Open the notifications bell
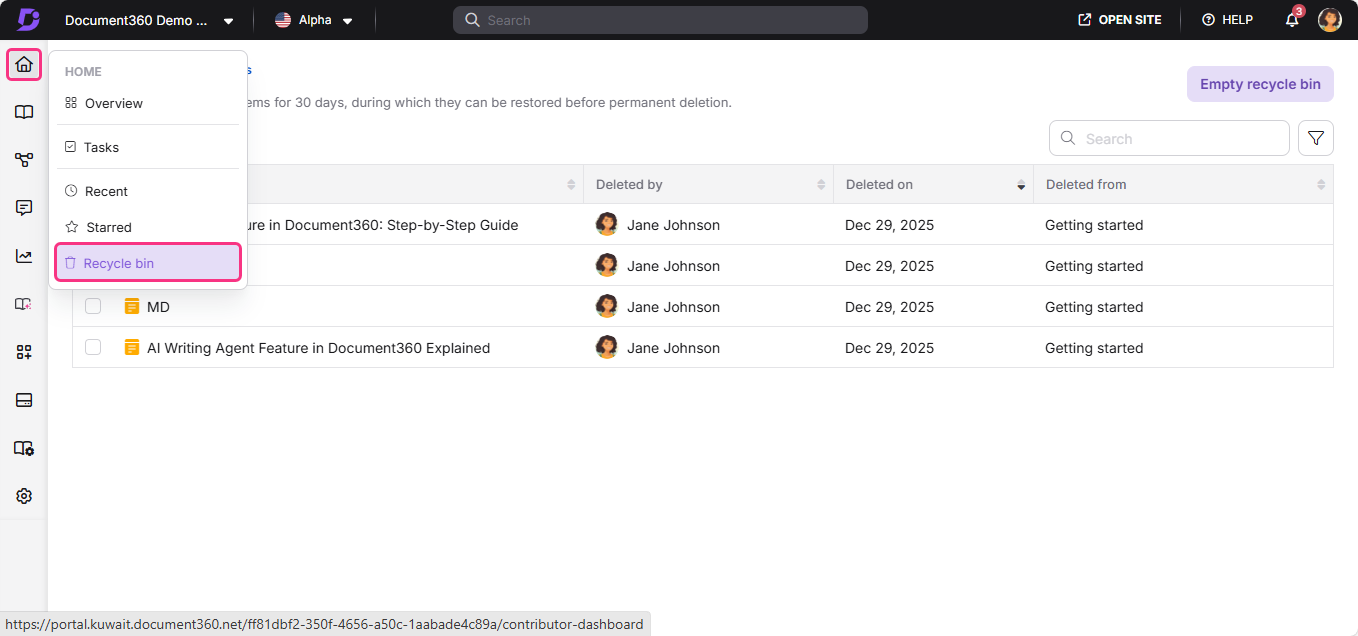Viewport: 1358px width, 636px height. click(x=1292, y=20)
